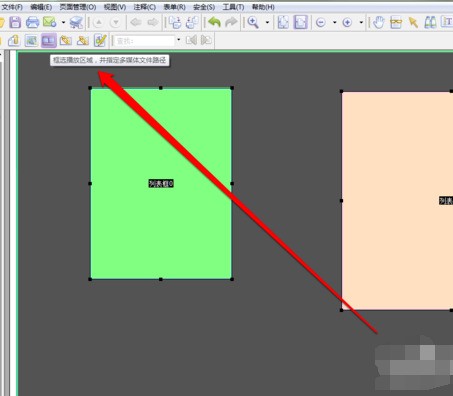Viewport: 453px width, 396px height.
Task: Click the pencil form edit icon
Action: [100, 41]
